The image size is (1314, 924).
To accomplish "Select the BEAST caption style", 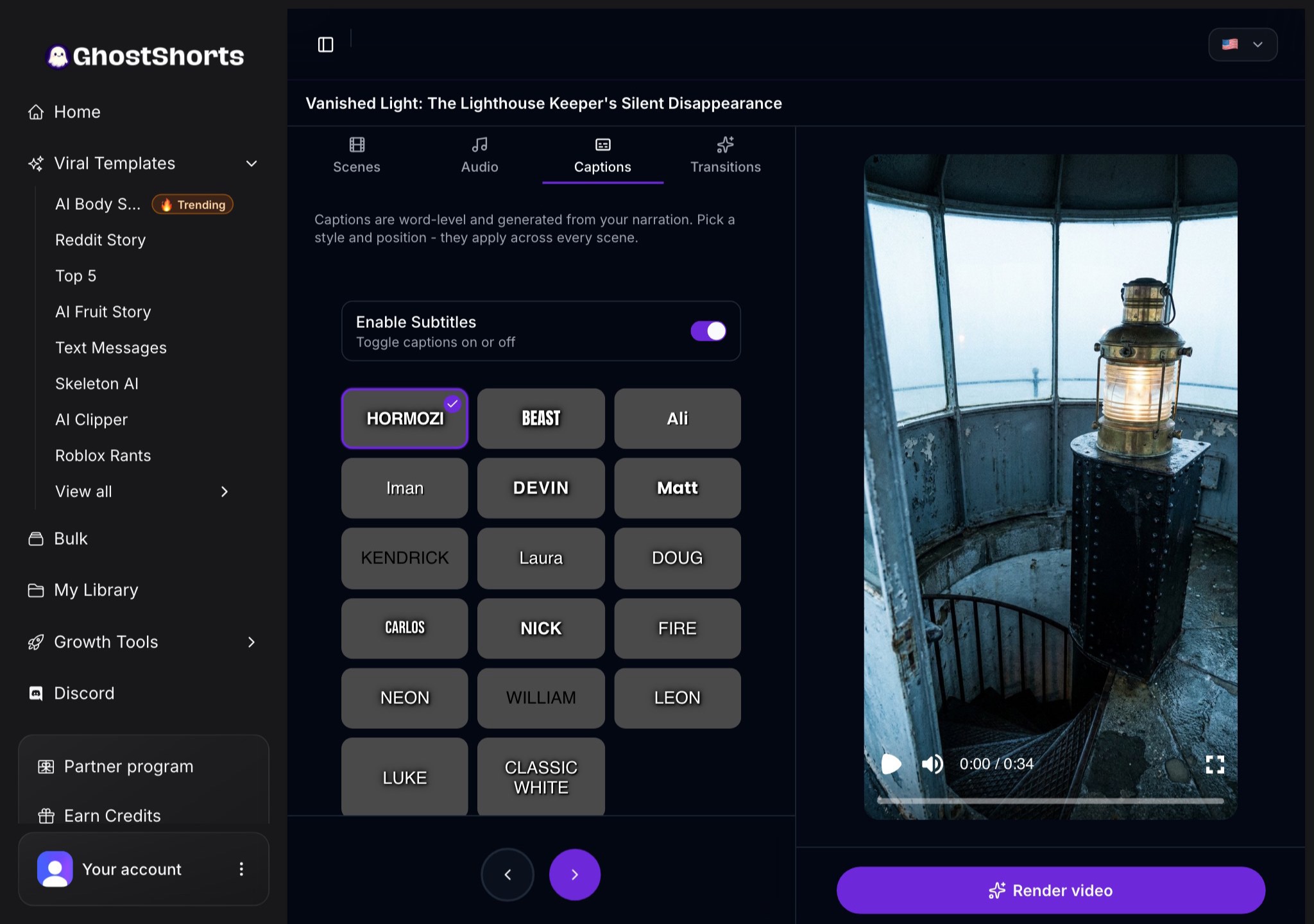I will pos(541,418).
